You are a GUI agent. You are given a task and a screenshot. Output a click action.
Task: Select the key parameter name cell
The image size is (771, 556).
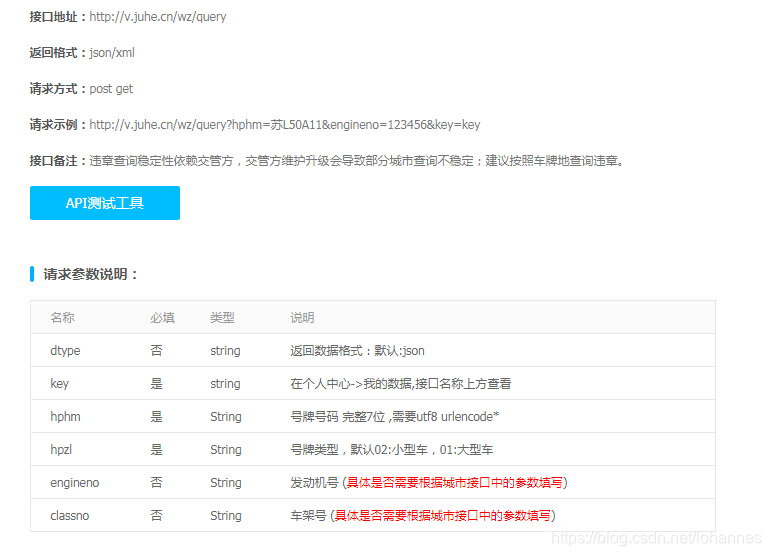click(x=59, y=384)
